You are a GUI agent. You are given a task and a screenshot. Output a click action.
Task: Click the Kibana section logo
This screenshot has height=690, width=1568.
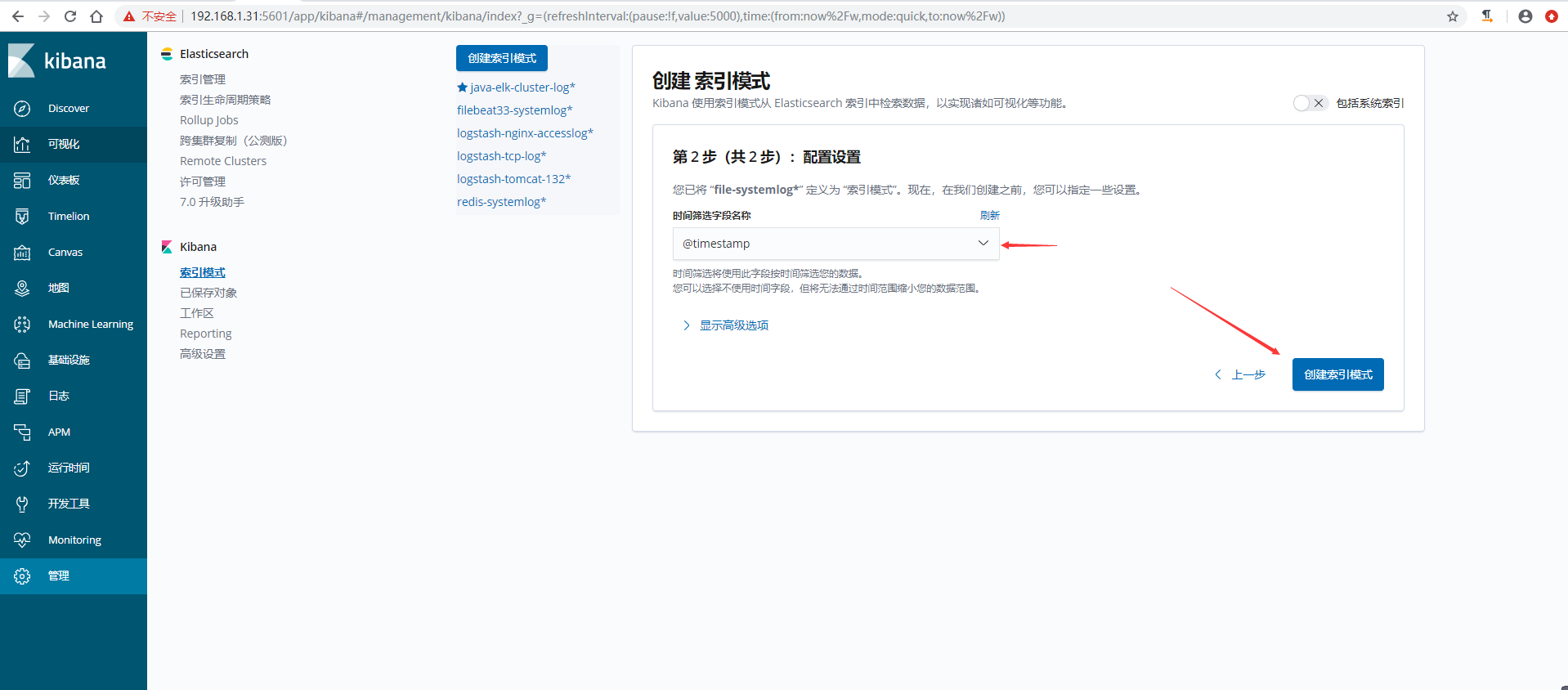tap(167, 247)
